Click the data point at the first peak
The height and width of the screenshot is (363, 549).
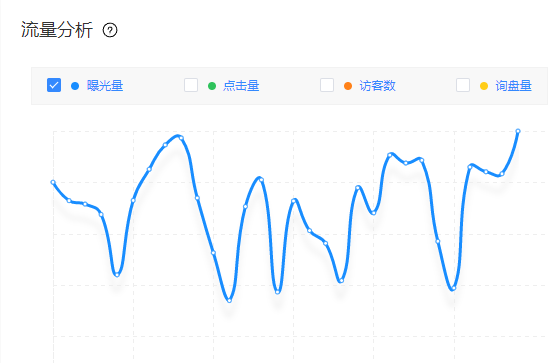[181, 138]
